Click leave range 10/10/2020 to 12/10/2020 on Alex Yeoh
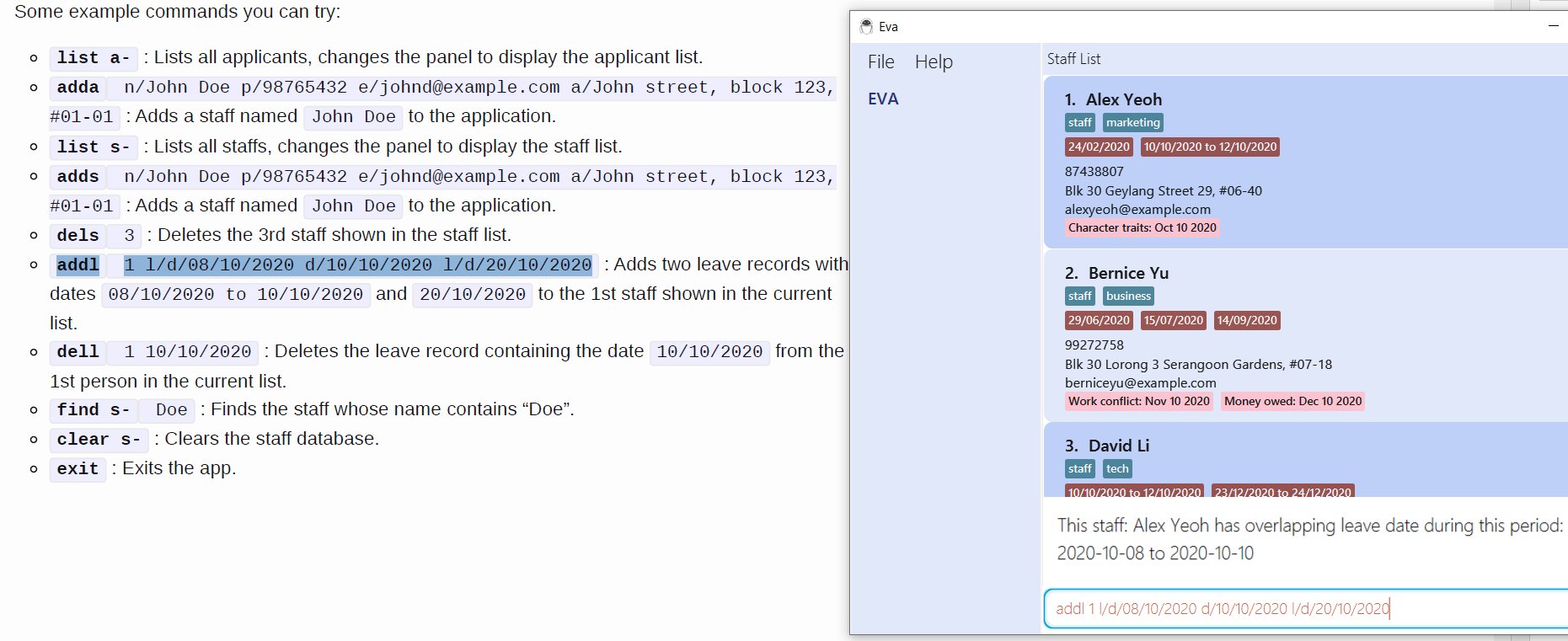This screenshot has height=641, width=1568. coord(1210,147)
